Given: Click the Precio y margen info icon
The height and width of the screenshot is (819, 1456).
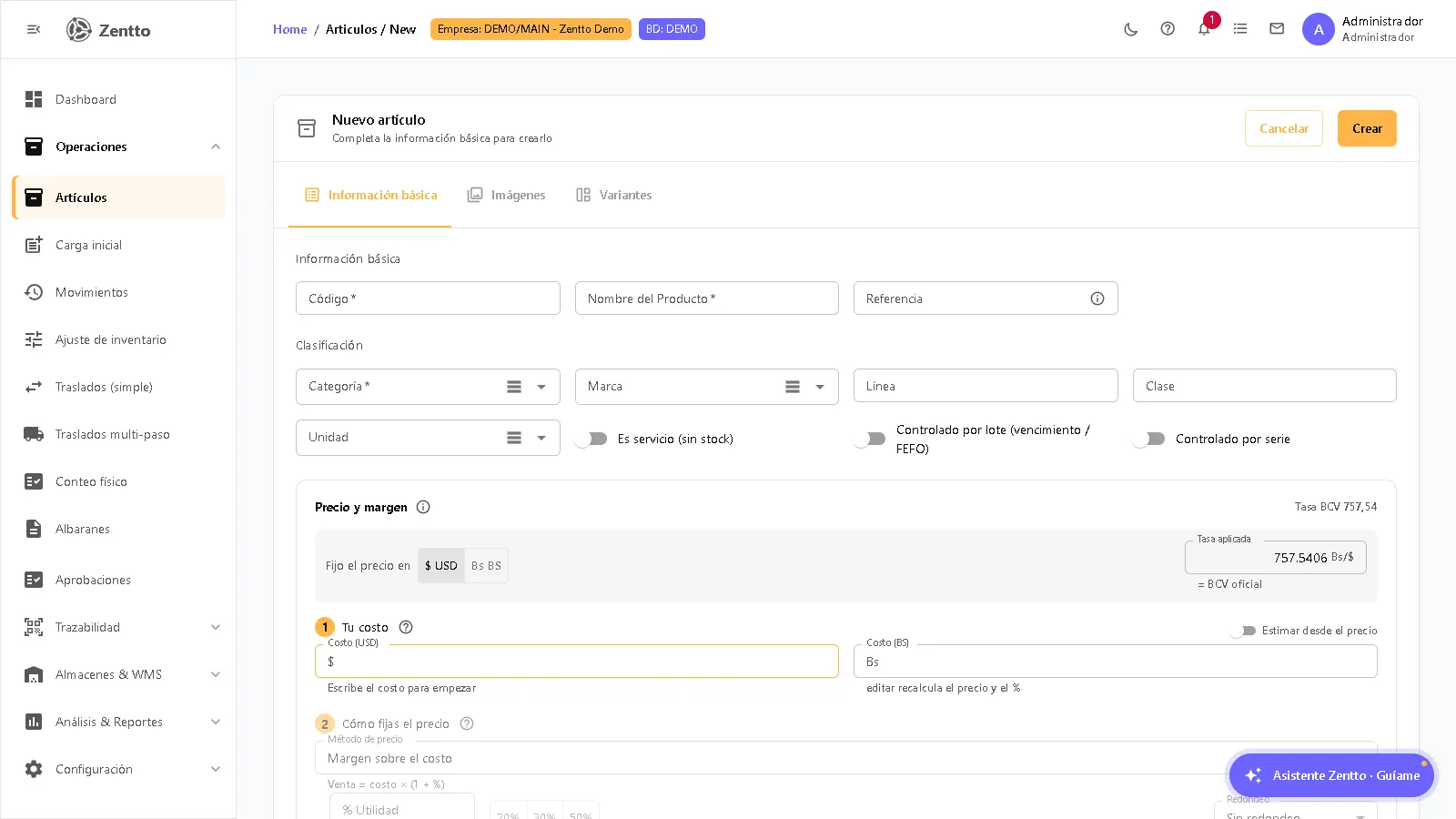Looking at the screenshot, I should point(423,507).
